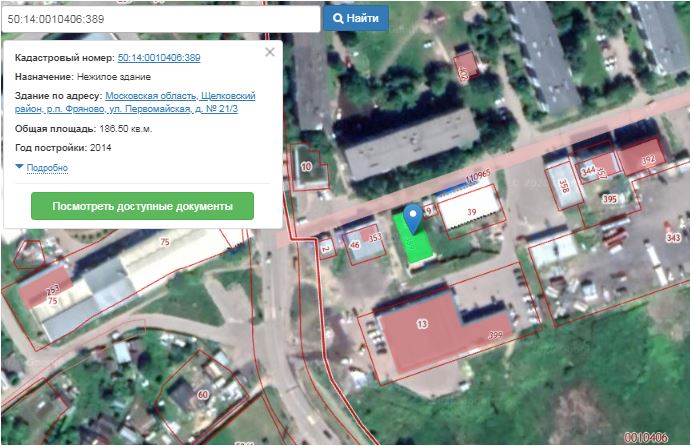Select parcel labeled 358 on the map
691x446 pixels.
(x=563, y=186)
